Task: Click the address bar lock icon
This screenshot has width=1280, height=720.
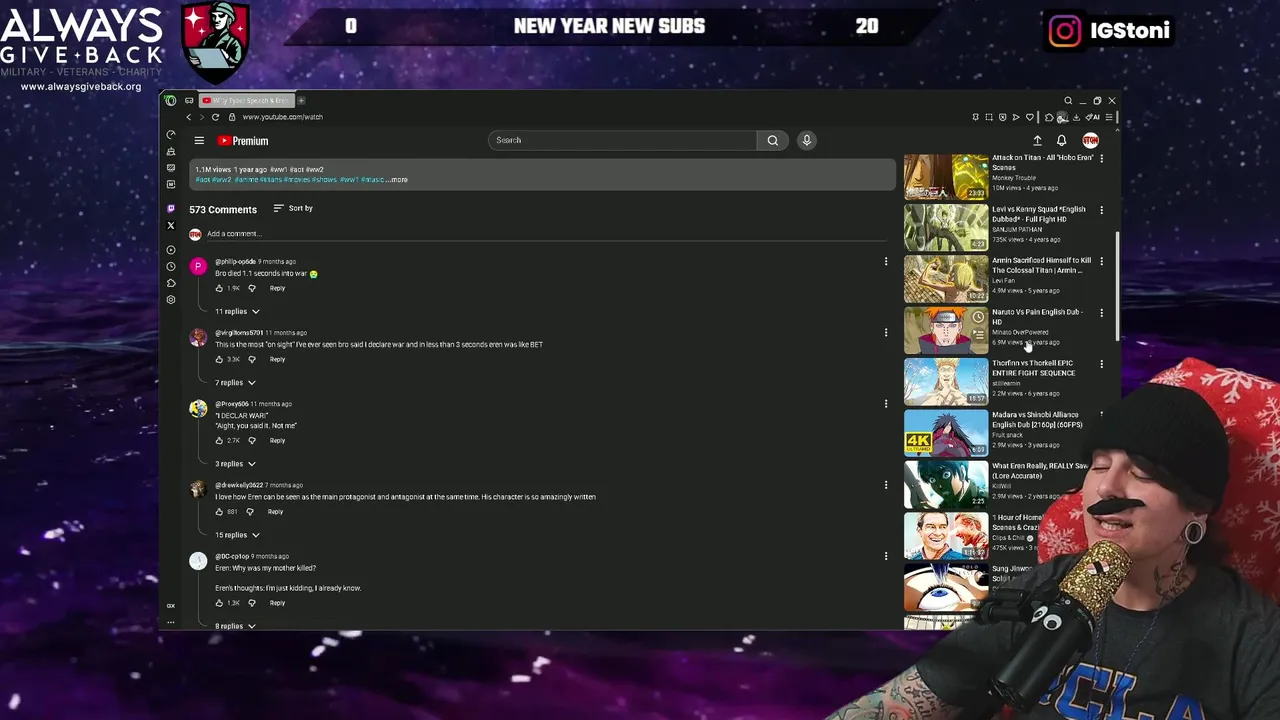Action: (232, 117)
